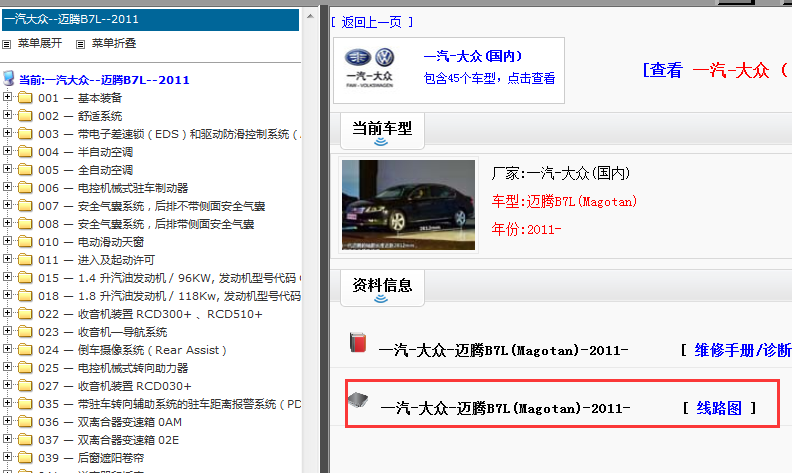Screen dimensions: 792x473
Task: Select tree item 023 — 收音机—导航系统
Action: [103, 332]
